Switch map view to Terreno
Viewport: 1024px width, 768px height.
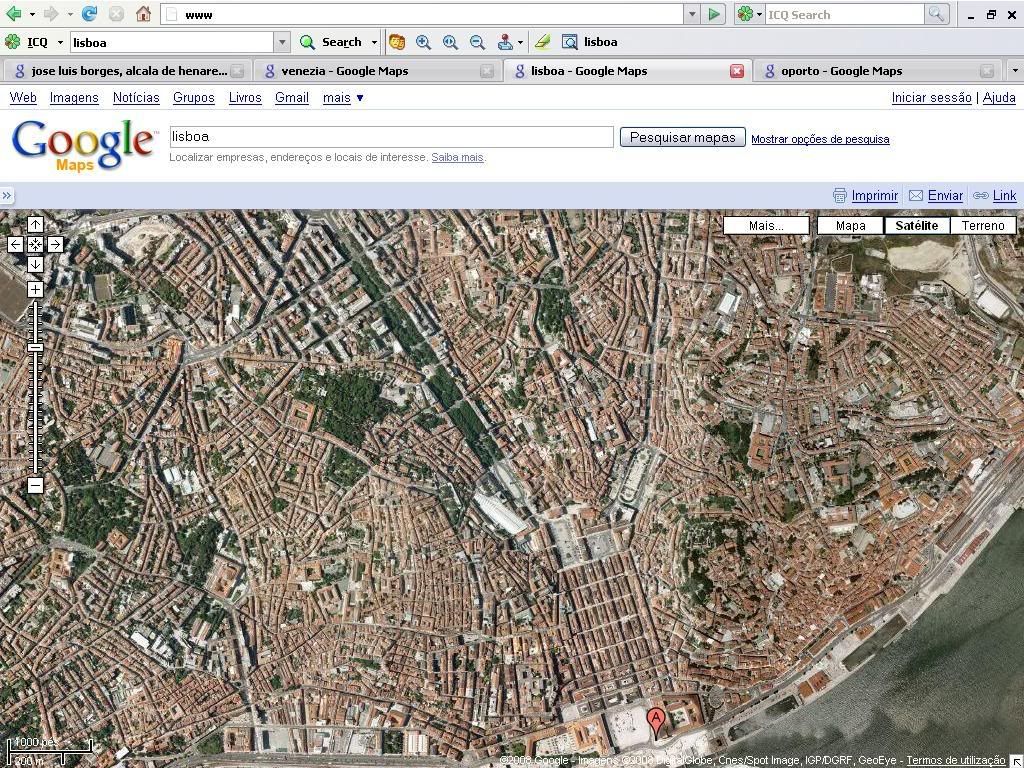click(x=982, y=225)
